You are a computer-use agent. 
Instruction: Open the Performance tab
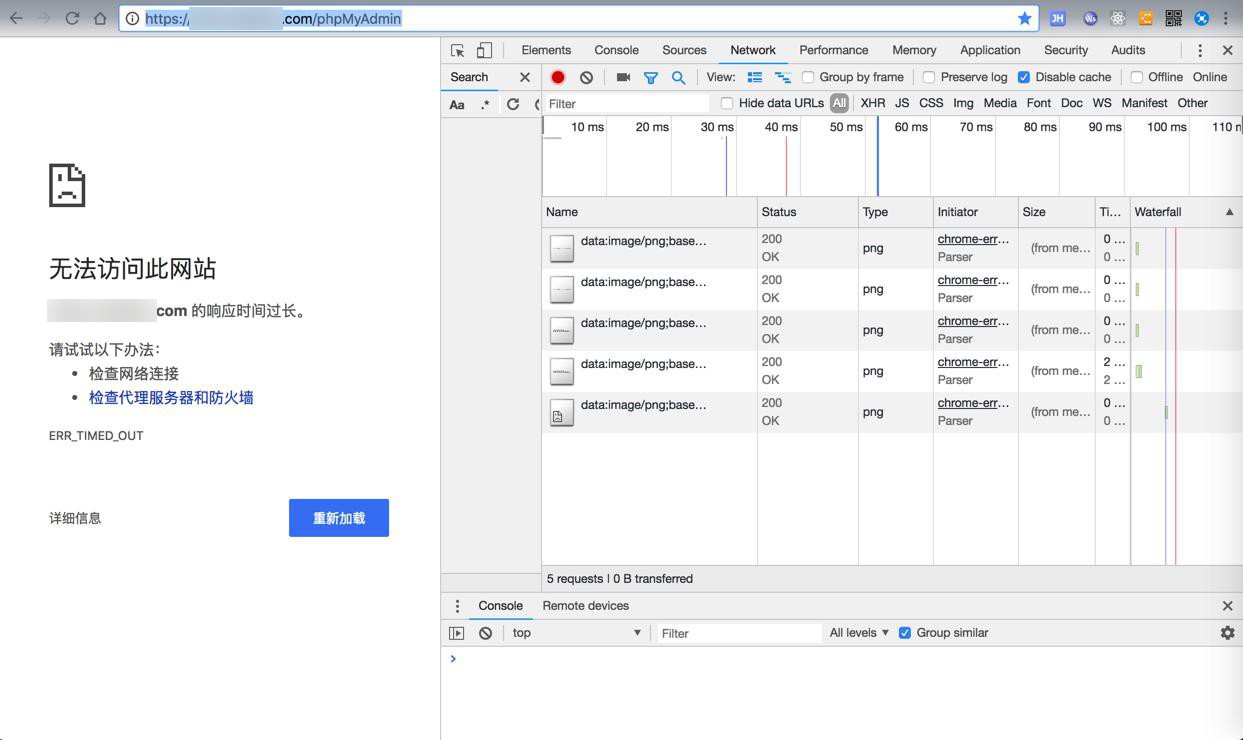[x=833, y=50]
